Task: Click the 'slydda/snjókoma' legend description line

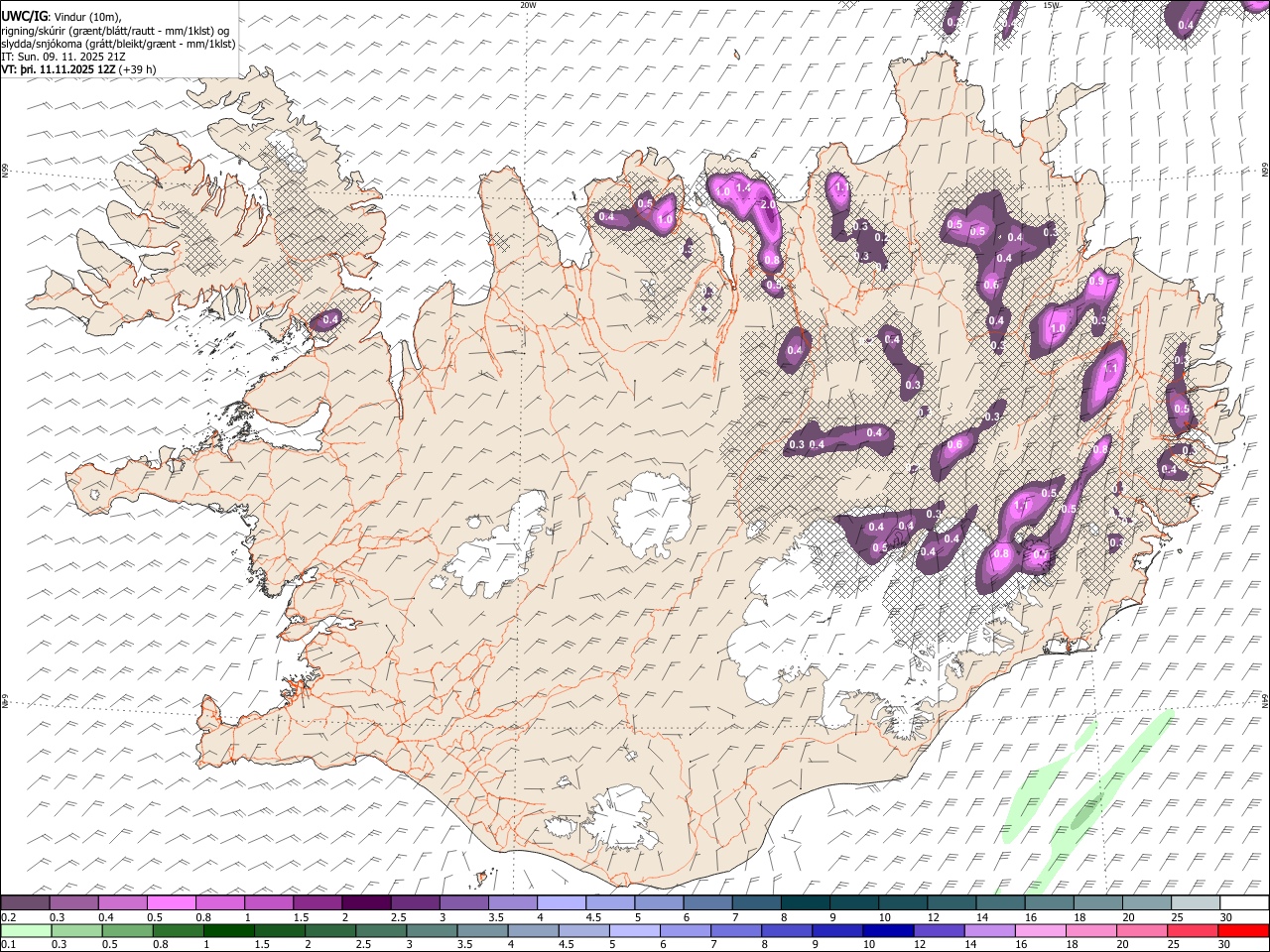Action: tap(118, 44)
